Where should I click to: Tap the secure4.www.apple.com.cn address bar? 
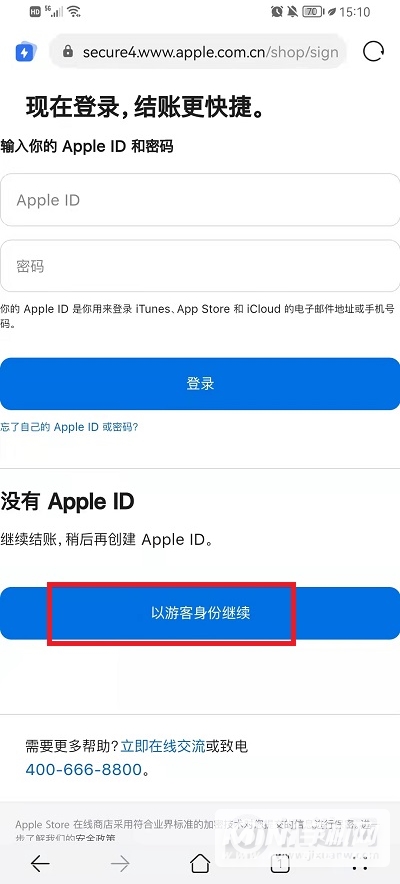(198, 52)
